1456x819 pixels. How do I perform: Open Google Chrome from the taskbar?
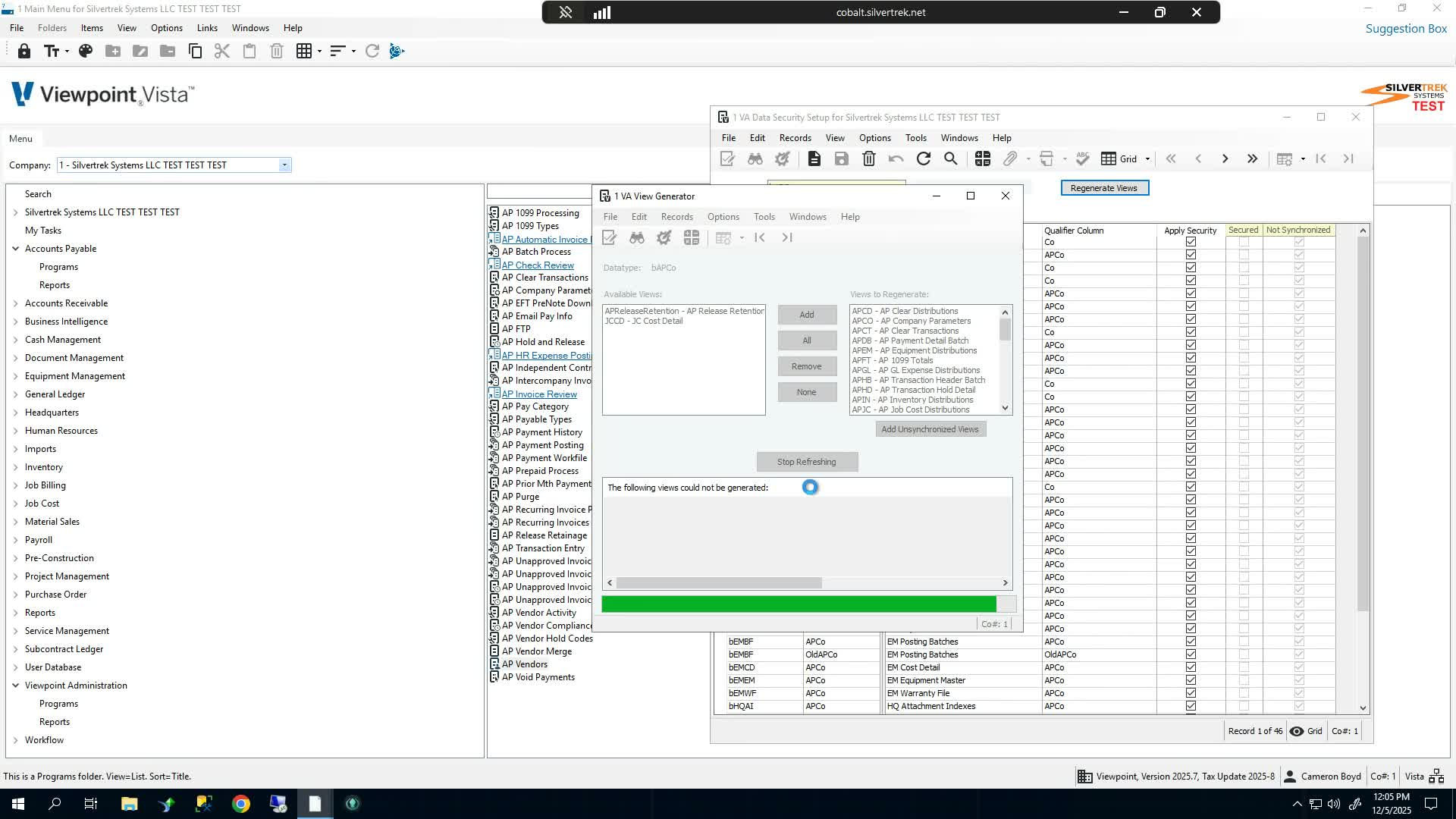click(x=241, y=804)
